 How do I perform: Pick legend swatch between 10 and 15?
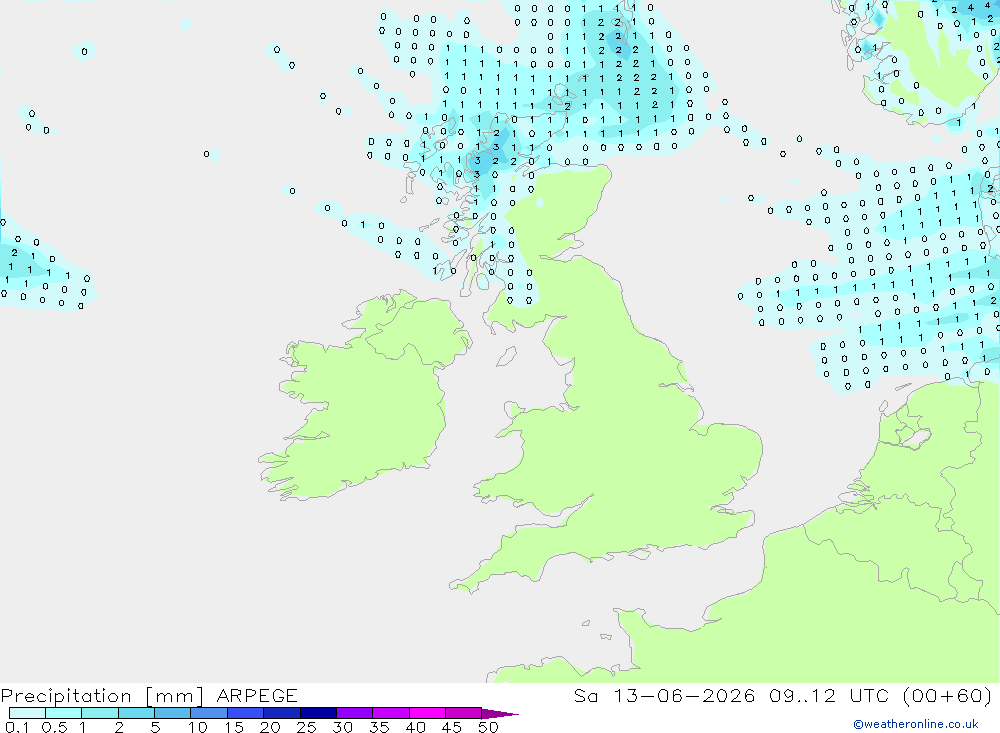tap(209, 713)
